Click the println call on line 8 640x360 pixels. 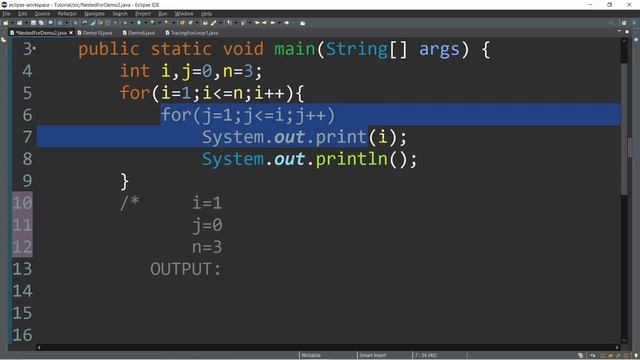tap(351, 159)
